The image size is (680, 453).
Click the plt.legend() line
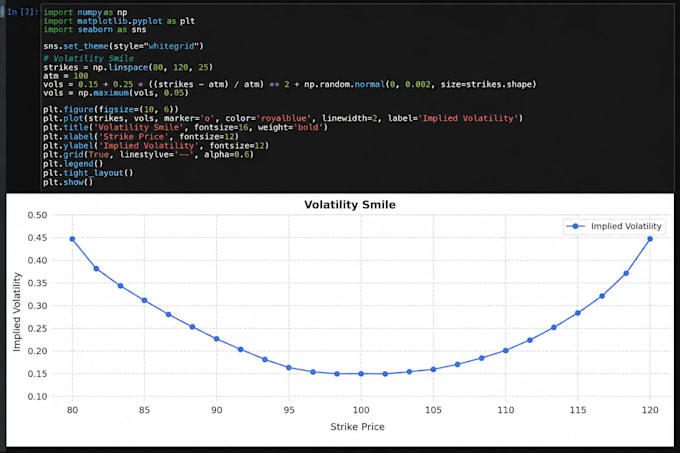(73, 163)
